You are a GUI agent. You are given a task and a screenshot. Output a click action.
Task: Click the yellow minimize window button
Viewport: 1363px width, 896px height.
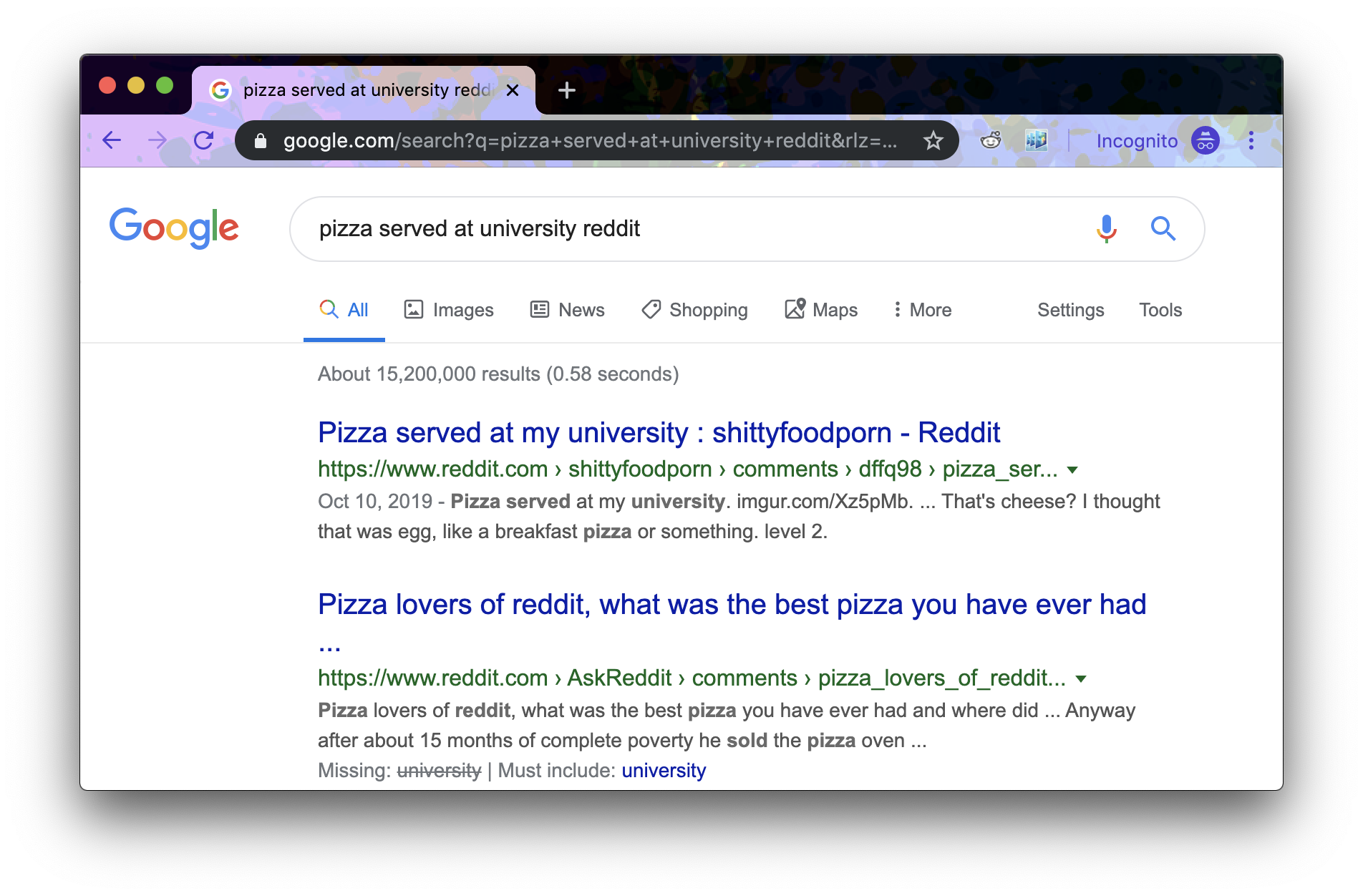pos(136,85)
